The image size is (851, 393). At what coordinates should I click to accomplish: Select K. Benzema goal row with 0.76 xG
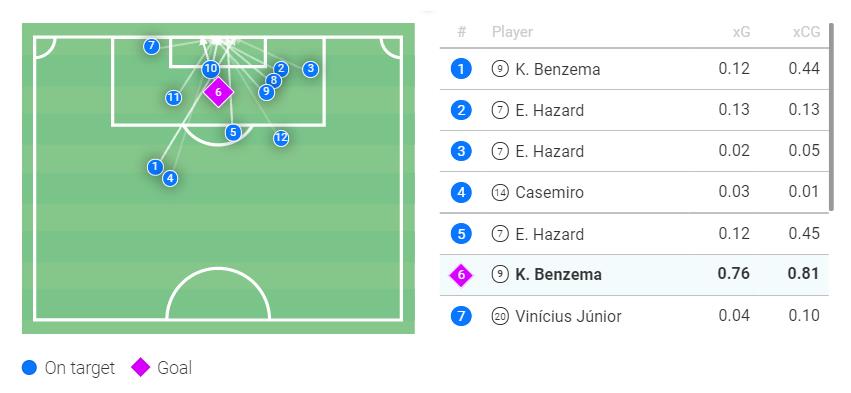634,275
